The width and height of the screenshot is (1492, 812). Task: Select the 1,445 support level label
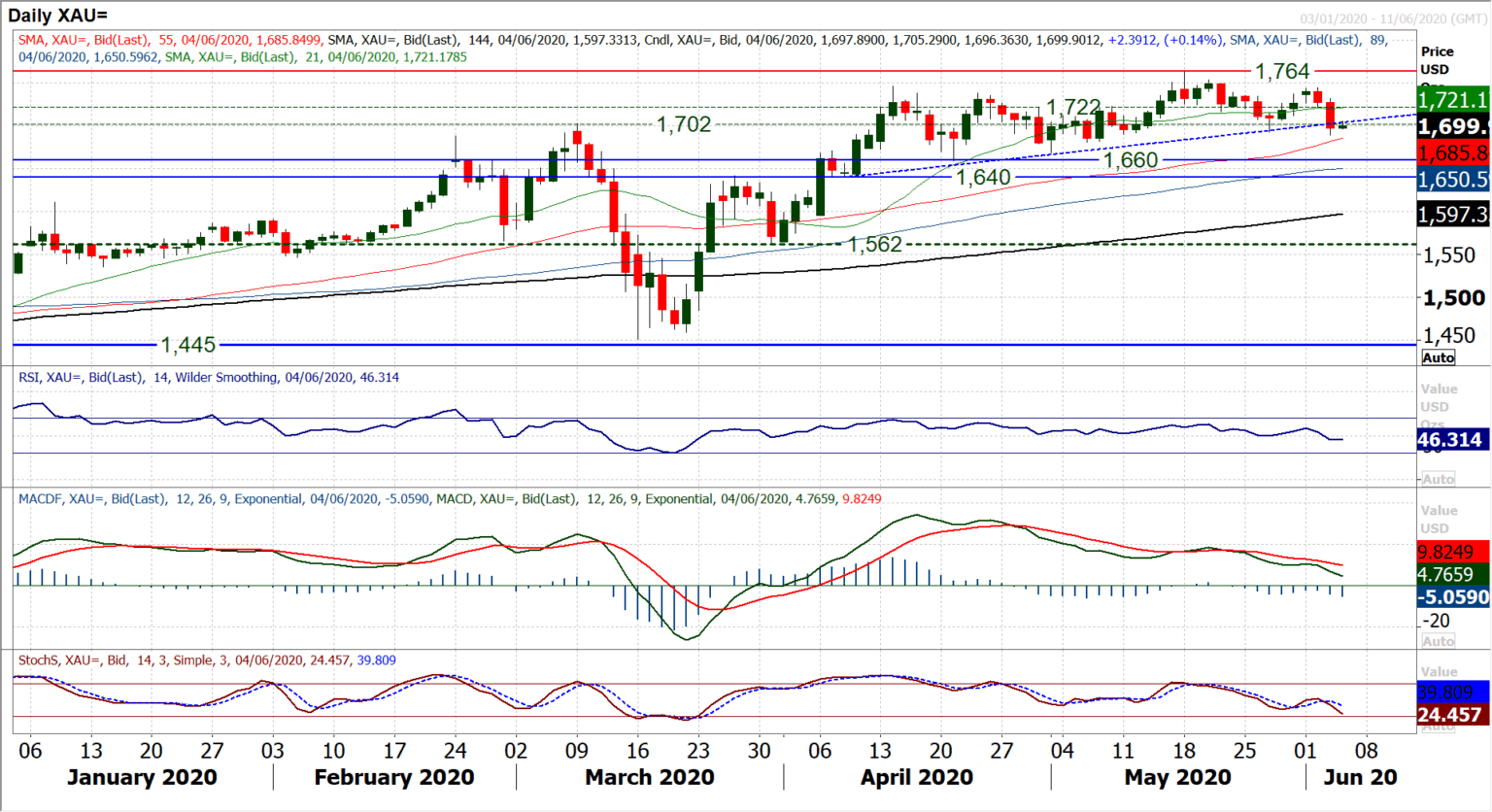point(187,345)
